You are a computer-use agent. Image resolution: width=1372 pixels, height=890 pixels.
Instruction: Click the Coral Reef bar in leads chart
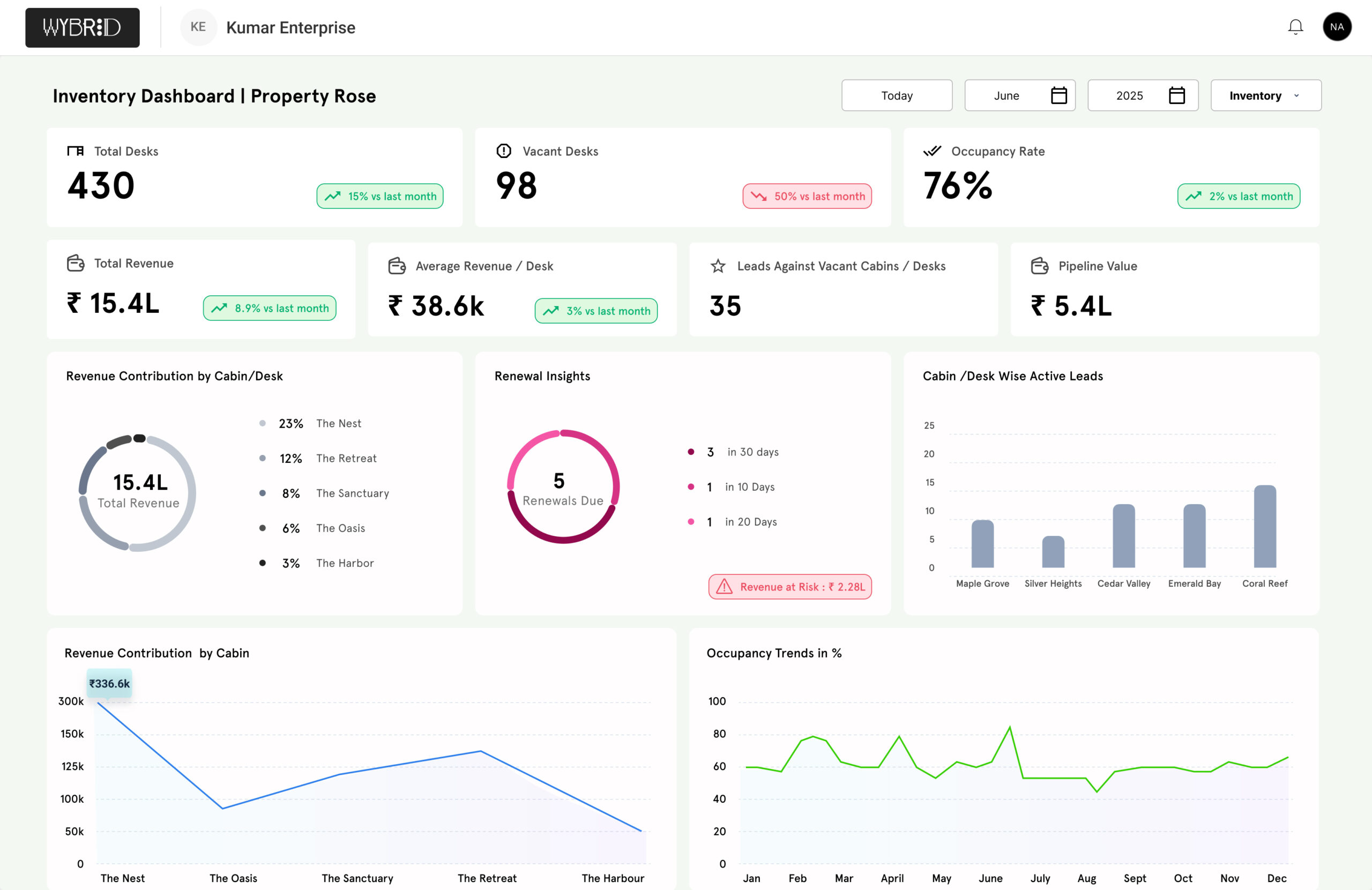pyautogui.click(x=1265, y=526)
